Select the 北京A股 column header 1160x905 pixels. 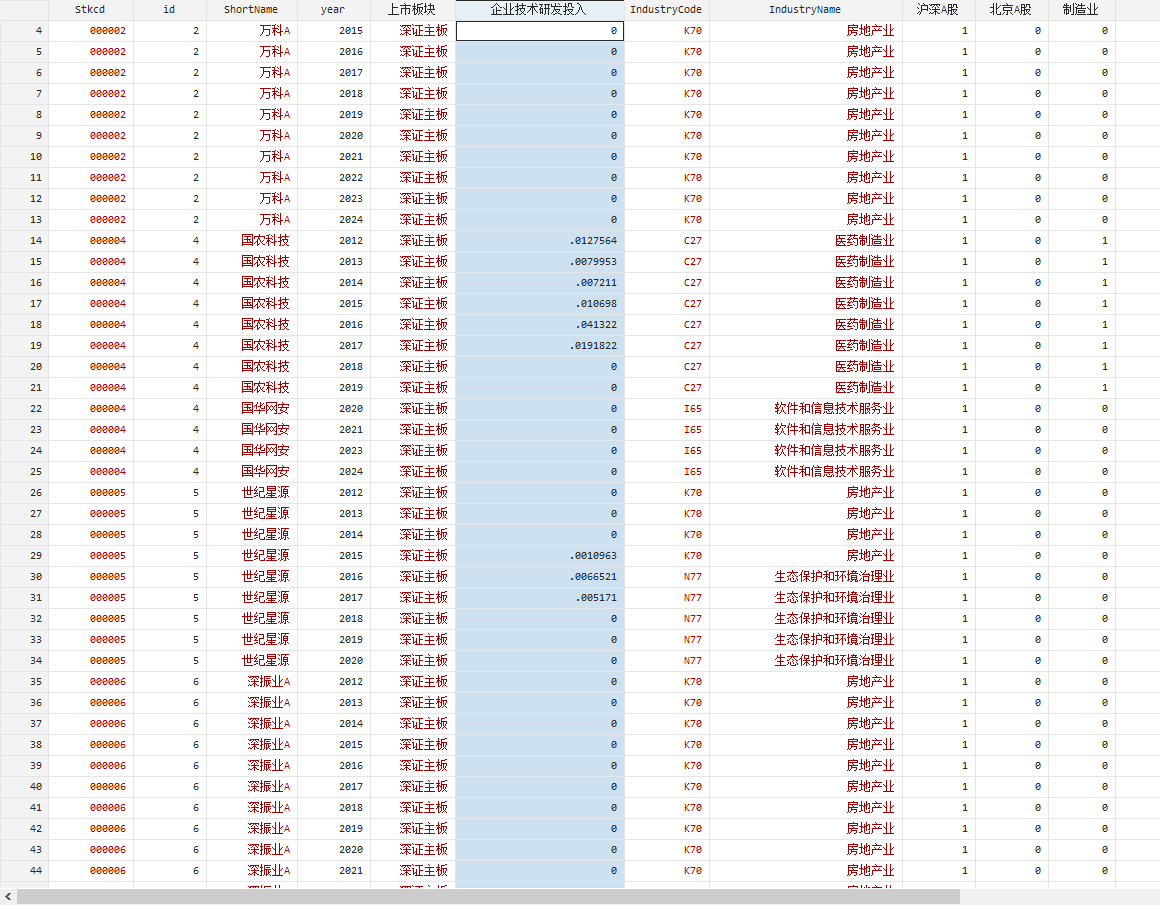pos(1011,9)
